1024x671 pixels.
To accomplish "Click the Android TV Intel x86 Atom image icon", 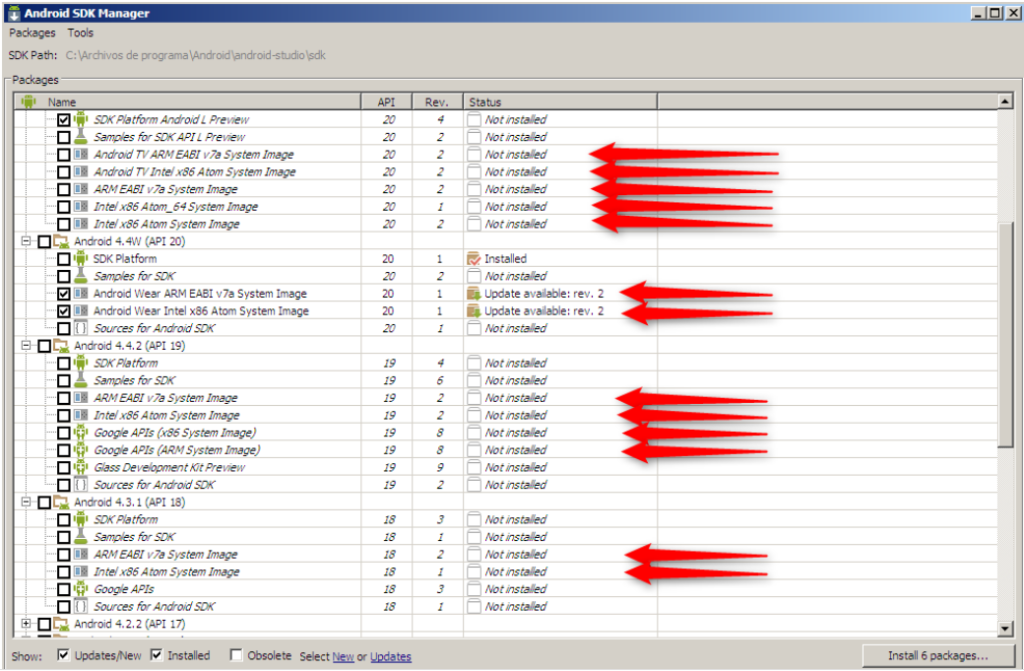I will coord(80,171).
